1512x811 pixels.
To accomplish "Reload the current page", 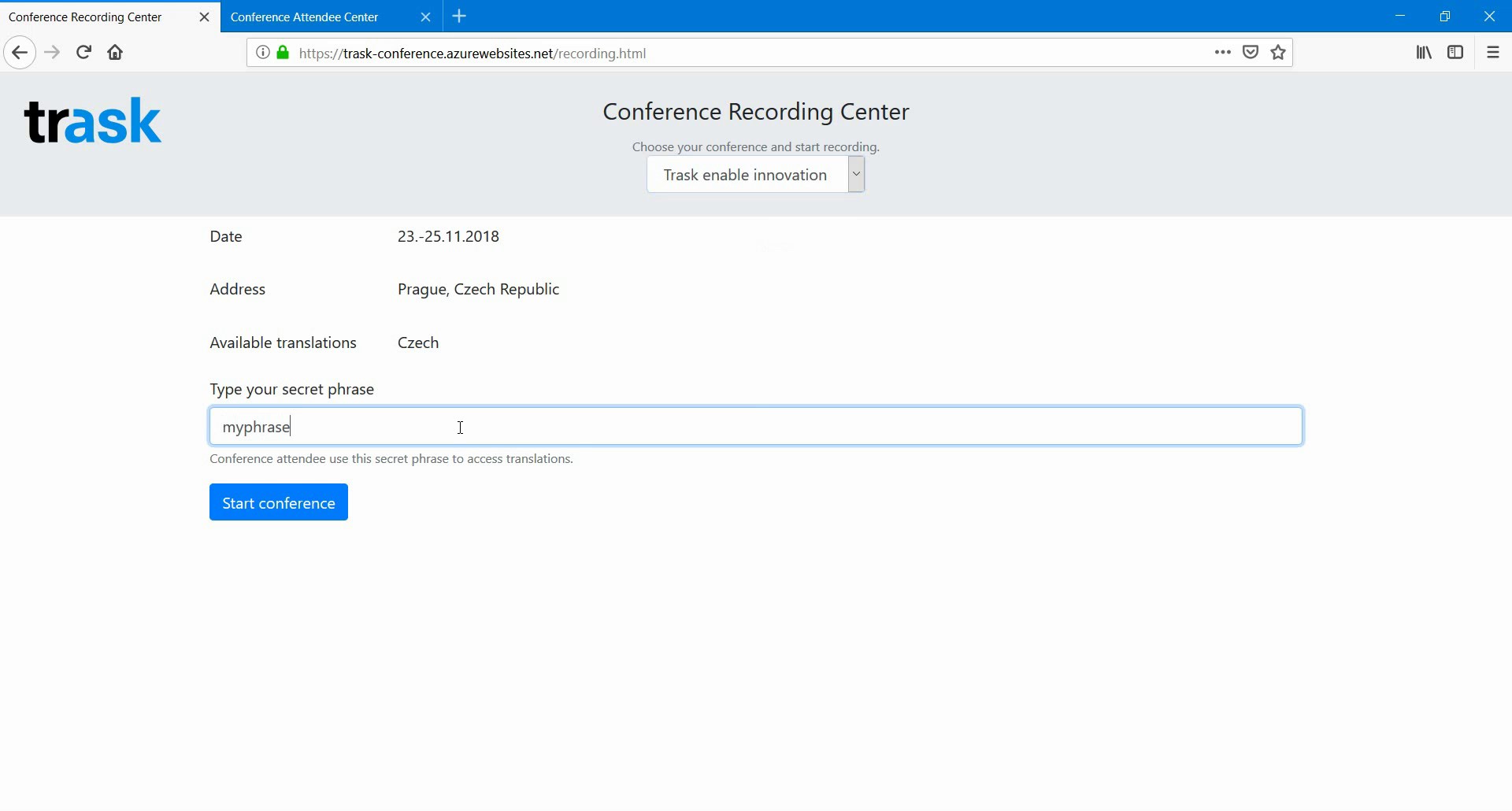I will 84,53.
